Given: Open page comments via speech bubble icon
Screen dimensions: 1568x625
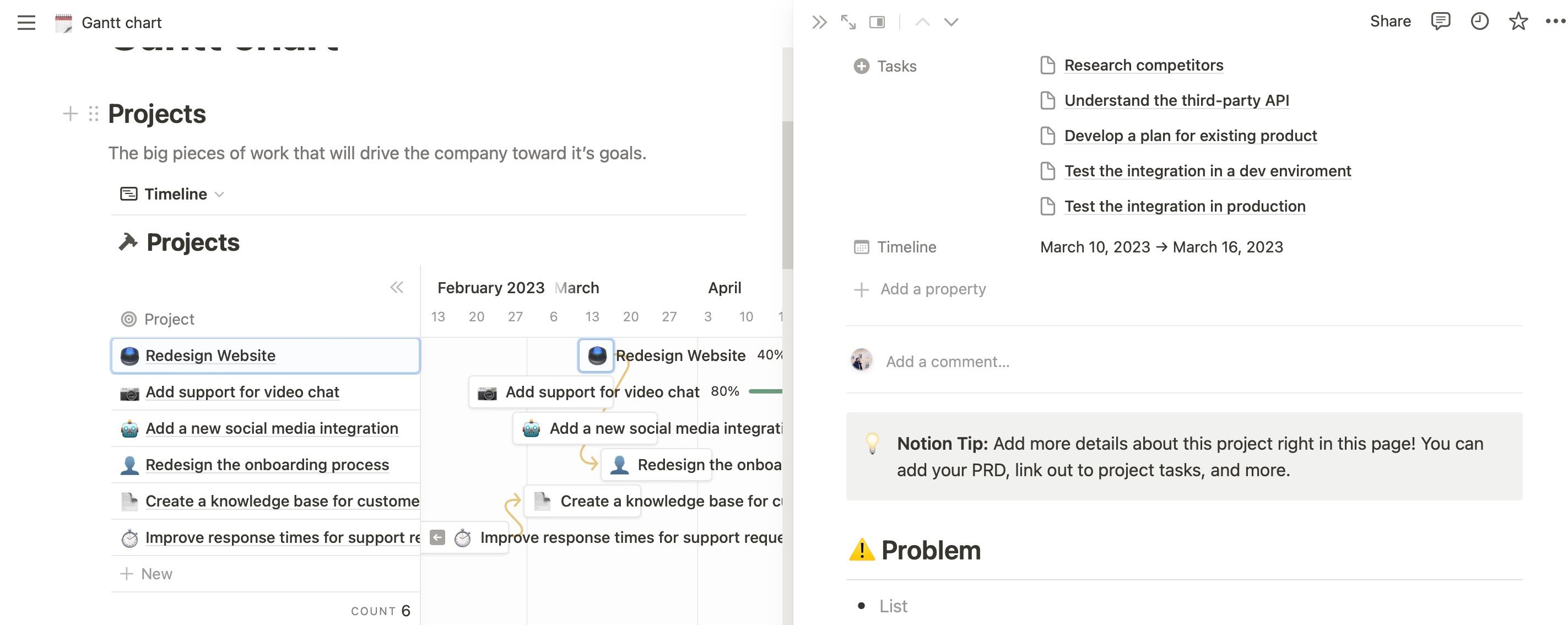Looking at the screenshot, I should 1441,21.
